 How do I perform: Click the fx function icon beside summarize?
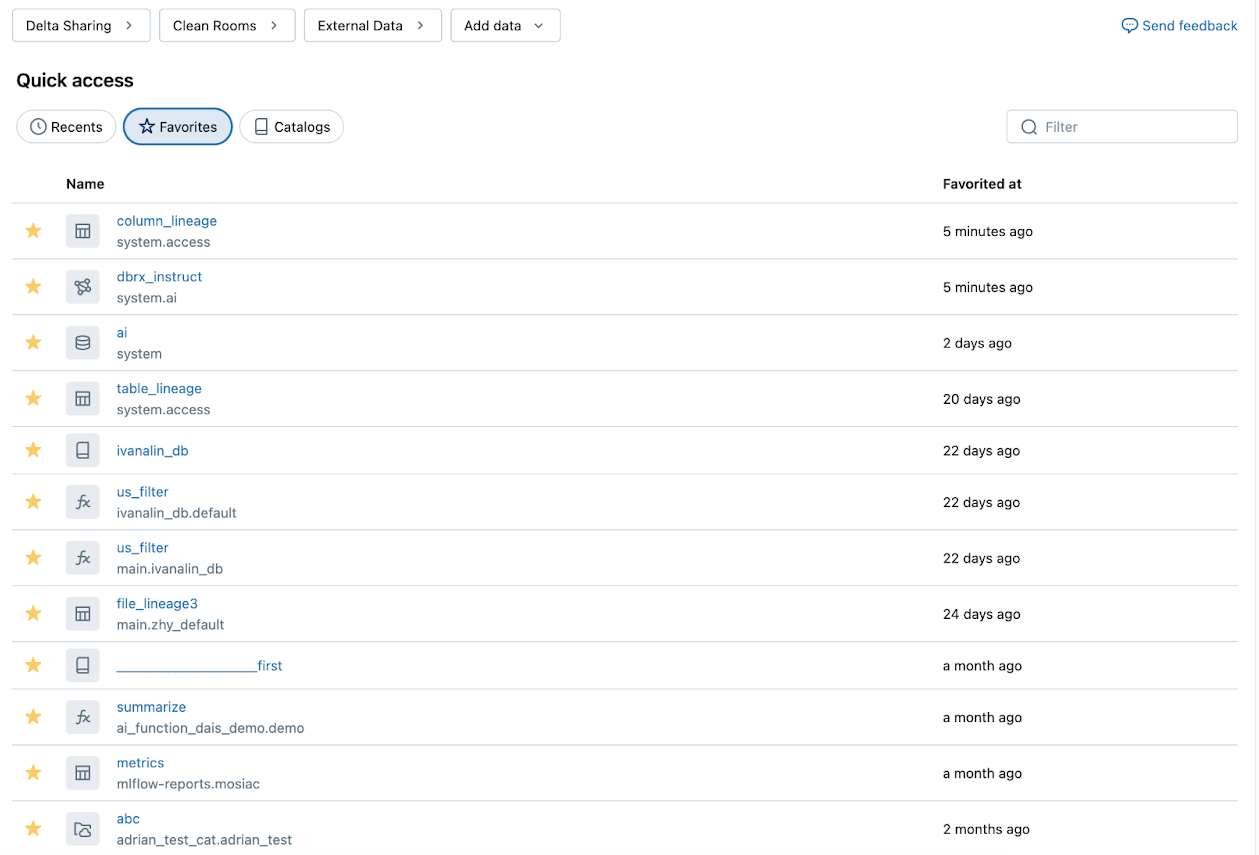coord(83,717)
